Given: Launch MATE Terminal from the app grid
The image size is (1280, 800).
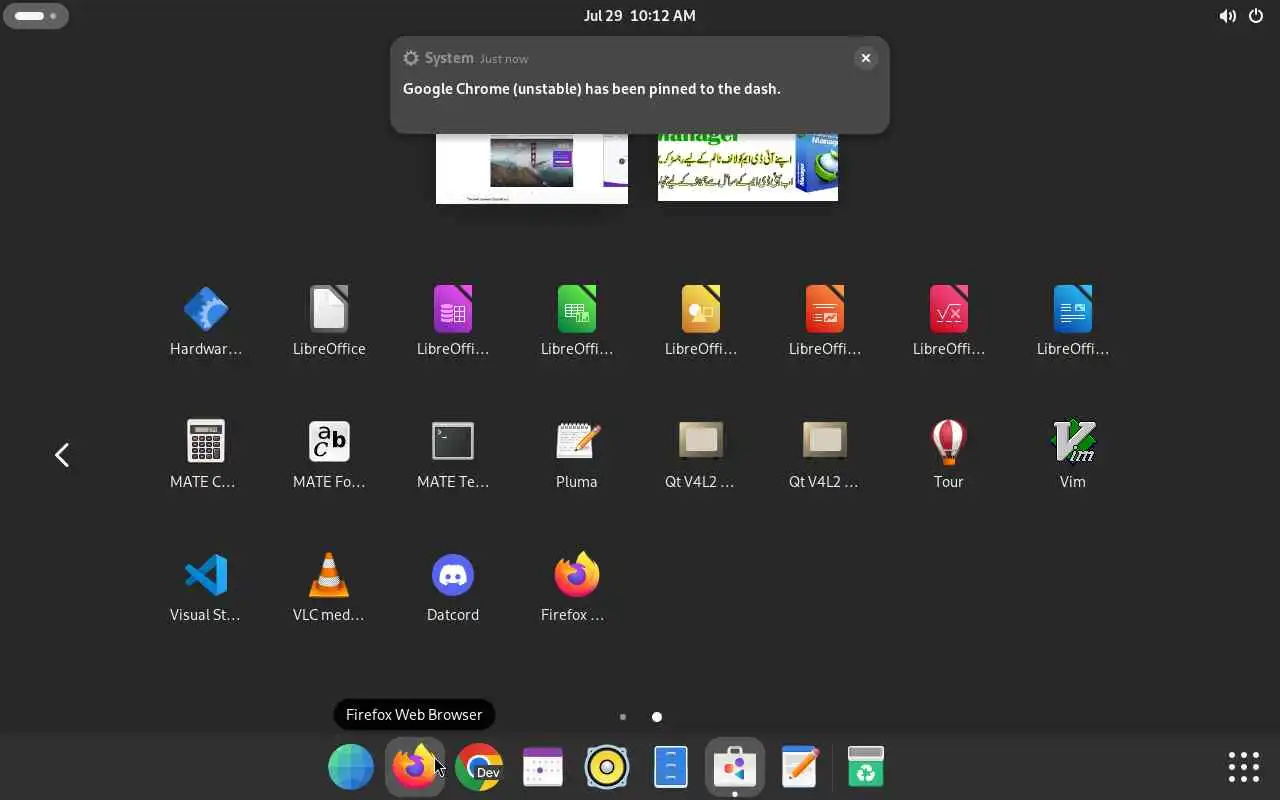Looking at the screenshot, I should (453, 454).
